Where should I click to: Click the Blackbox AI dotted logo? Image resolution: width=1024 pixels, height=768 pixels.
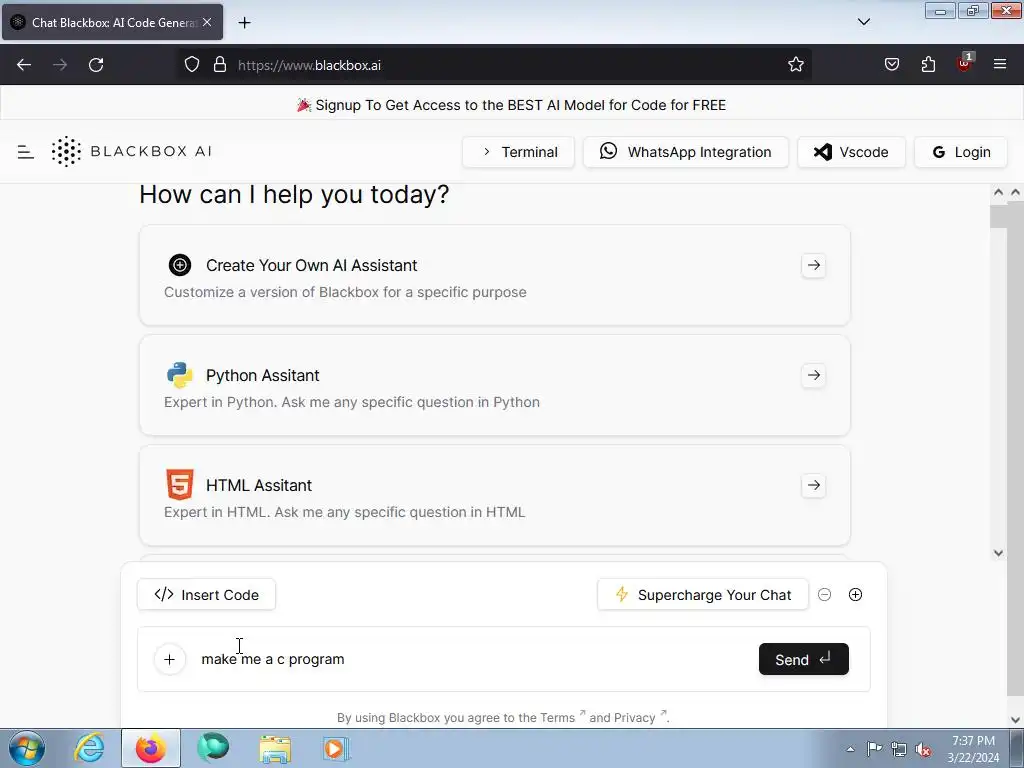66,152
